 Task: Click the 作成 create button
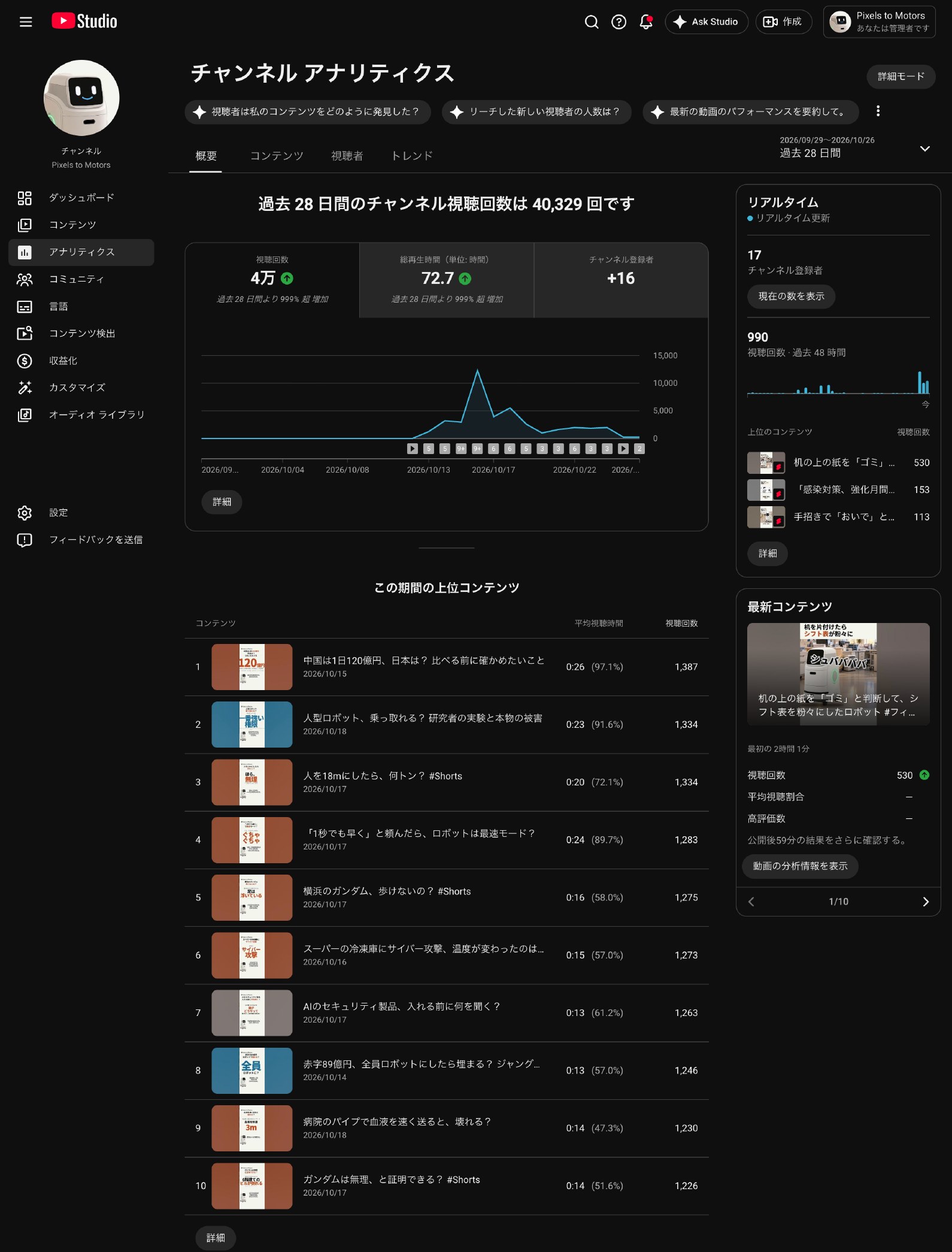point(784,22)
